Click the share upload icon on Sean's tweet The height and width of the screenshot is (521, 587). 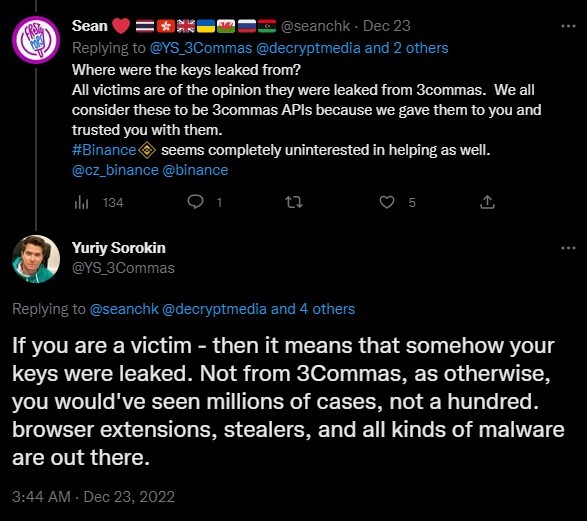click(487, 202)
